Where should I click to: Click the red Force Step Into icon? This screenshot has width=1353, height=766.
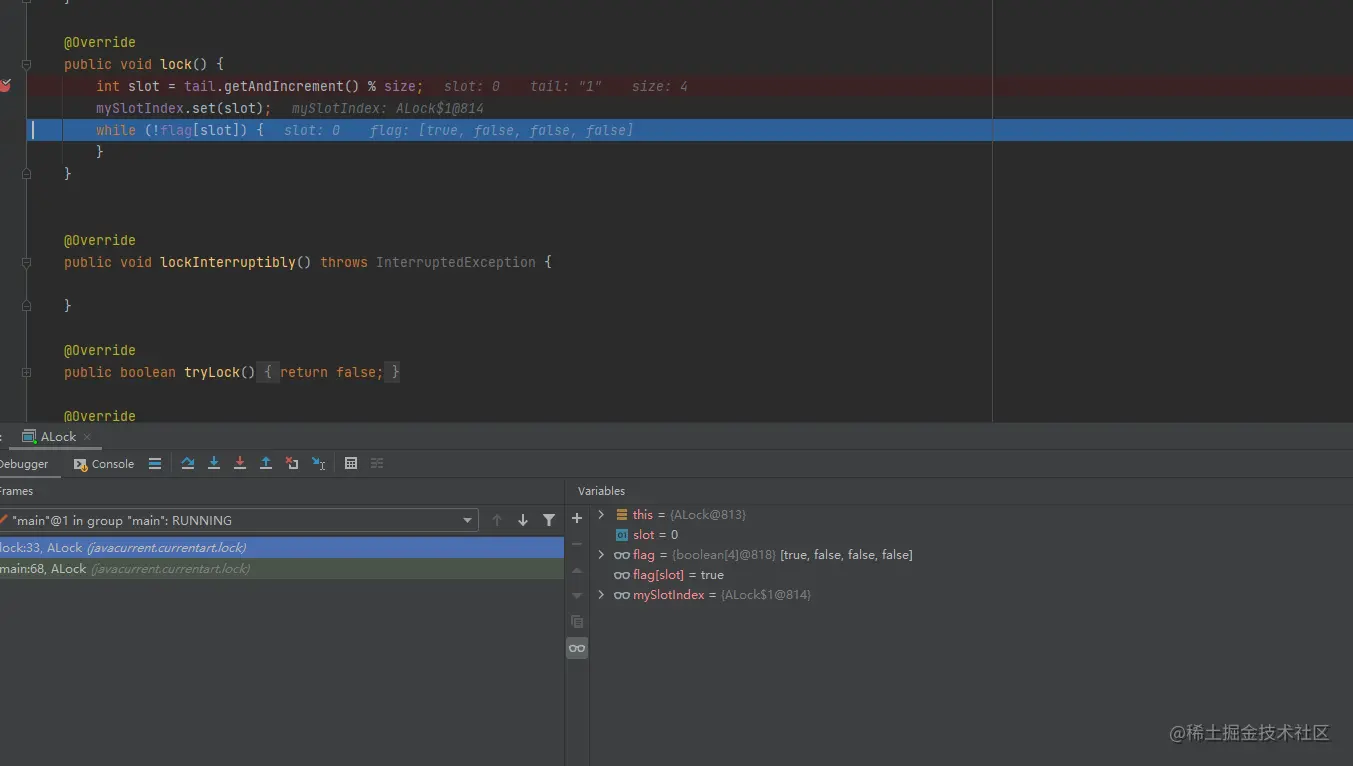point(240,463)
